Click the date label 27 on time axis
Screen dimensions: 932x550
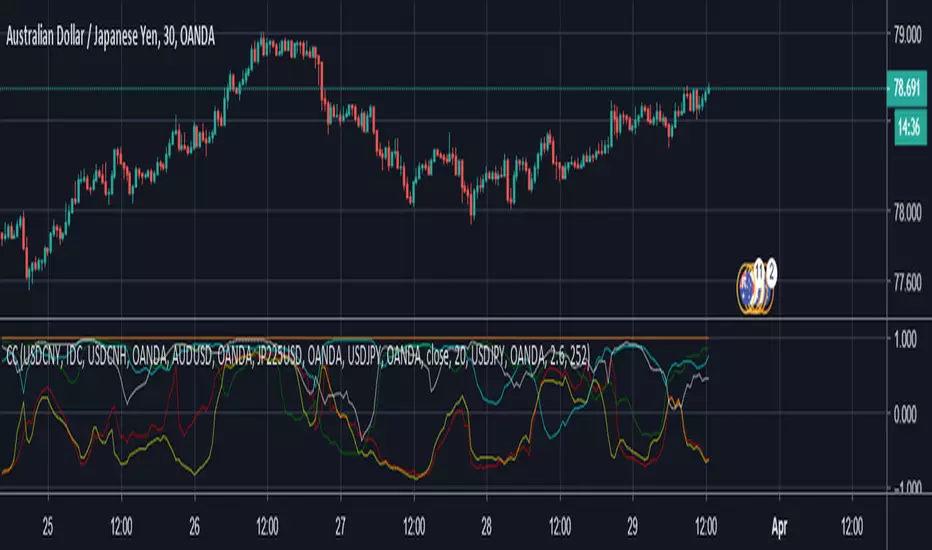340,526
